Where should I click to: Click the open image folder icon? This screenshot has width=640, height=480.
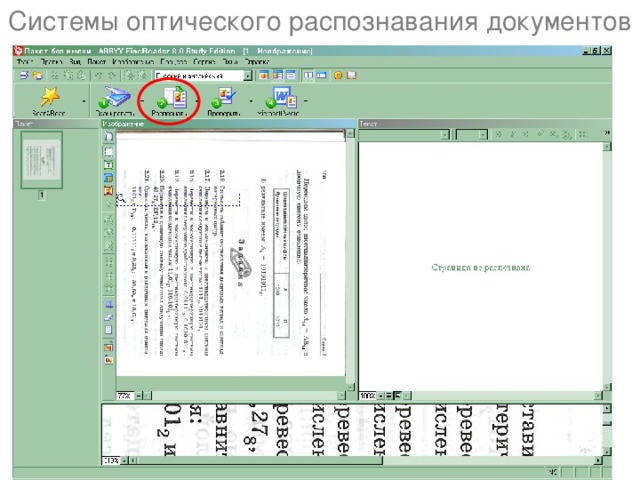pyautogui.click(x=38, y=76)
